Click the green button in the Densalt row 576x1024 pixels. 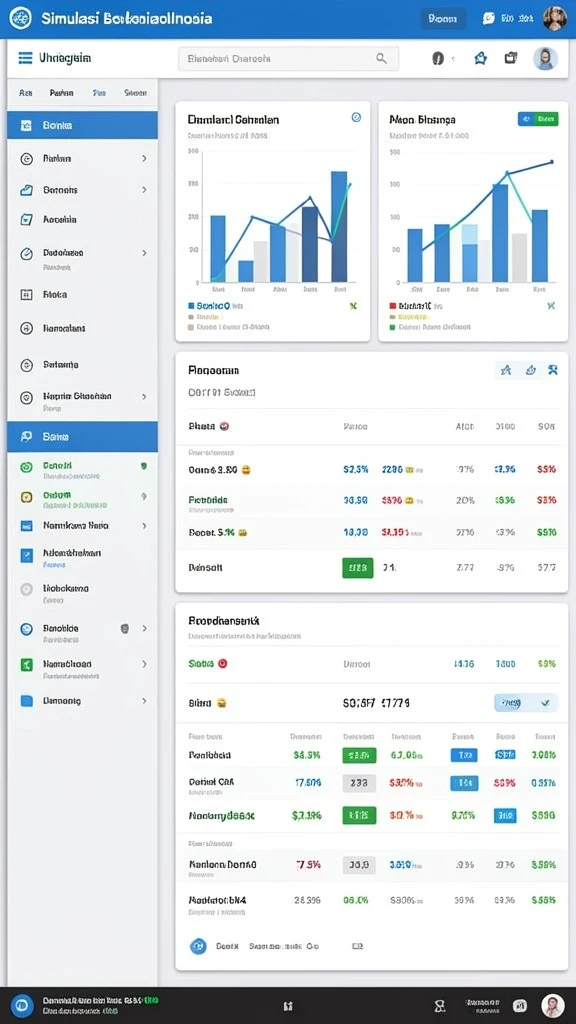click(x=357, y=568)
